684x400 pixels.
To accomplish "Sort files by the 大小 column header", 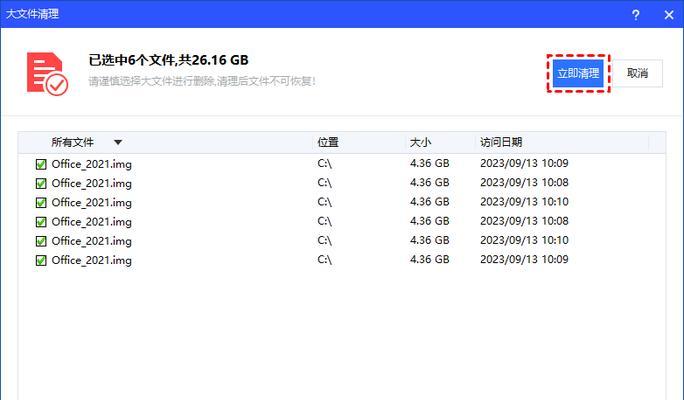I will [x=421, y=142].
